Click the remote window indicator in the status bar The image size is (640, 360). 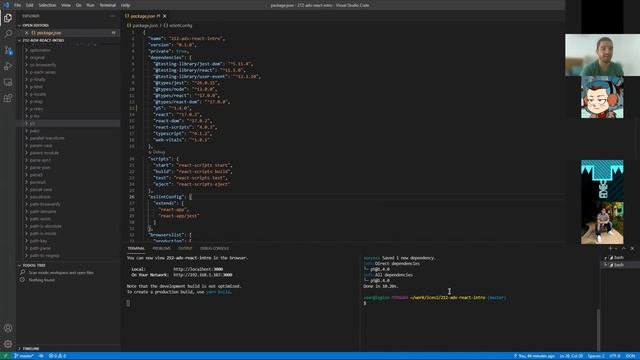(5, 356)
